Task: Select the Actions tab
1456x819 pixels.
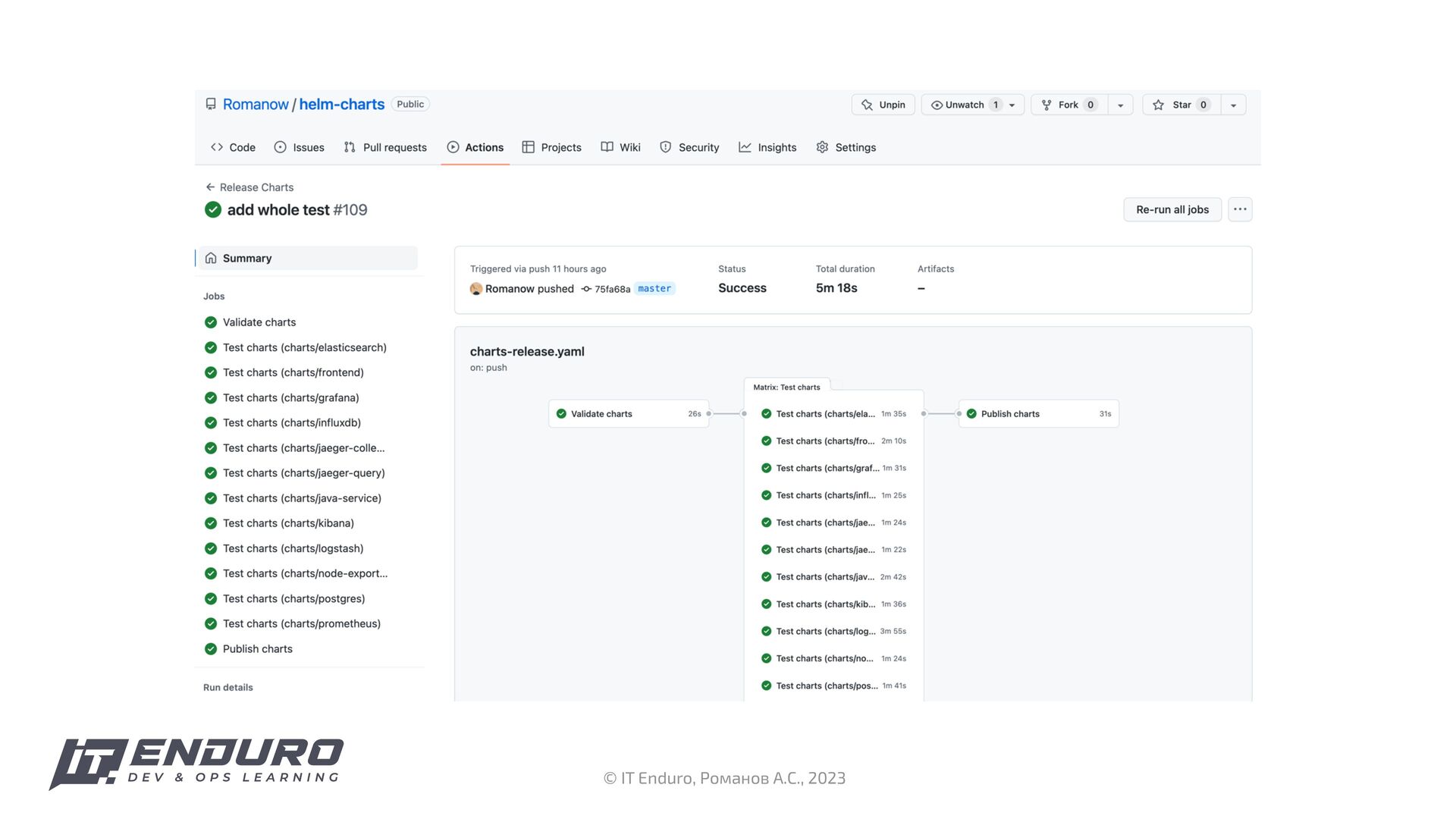Action: pos(475,147)
